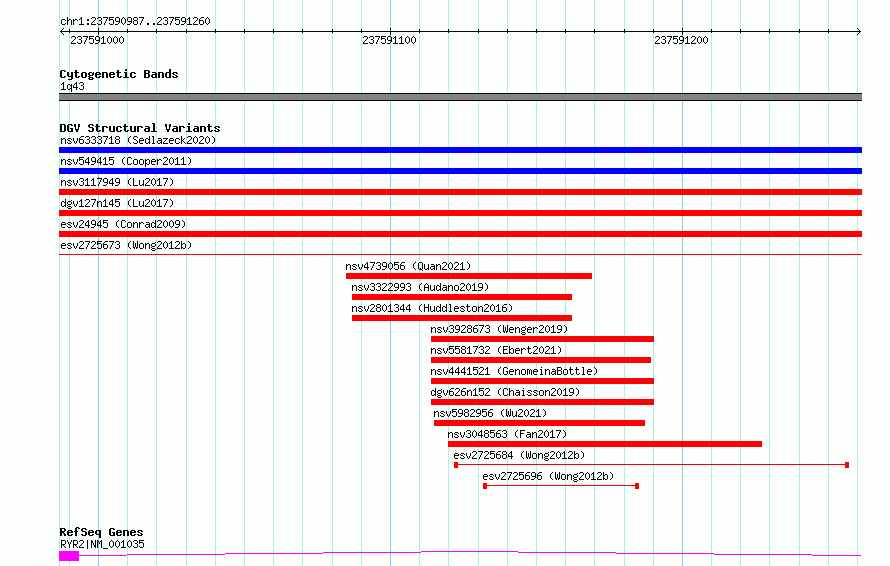The height and width of the screenshot is (566, 890).
Task: Select the red esv24945 variant bar
Action: tap(460, 234)
